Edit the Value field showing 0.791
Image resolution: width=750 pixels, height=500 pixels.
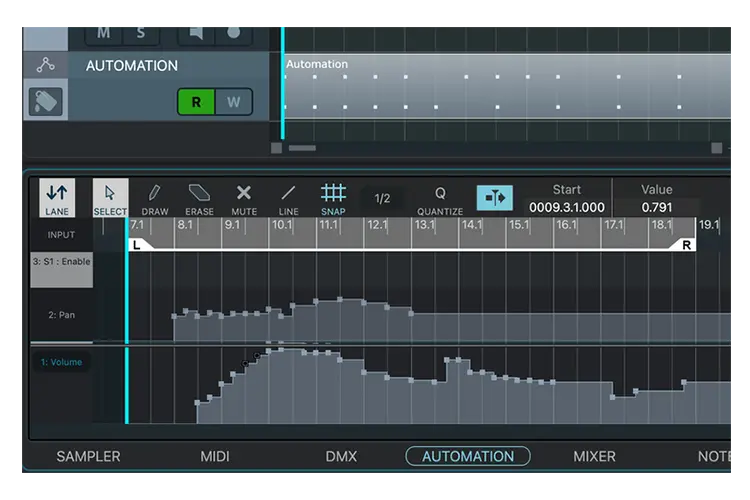pyautogui.click(x=657, y=207)
